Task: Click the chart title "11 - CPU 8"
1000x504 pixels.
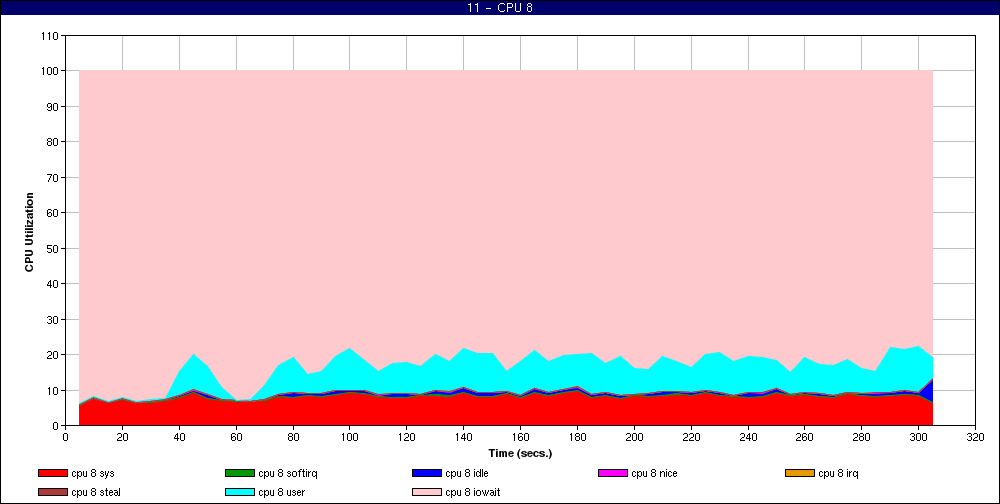Action: (x=500, y=8)
